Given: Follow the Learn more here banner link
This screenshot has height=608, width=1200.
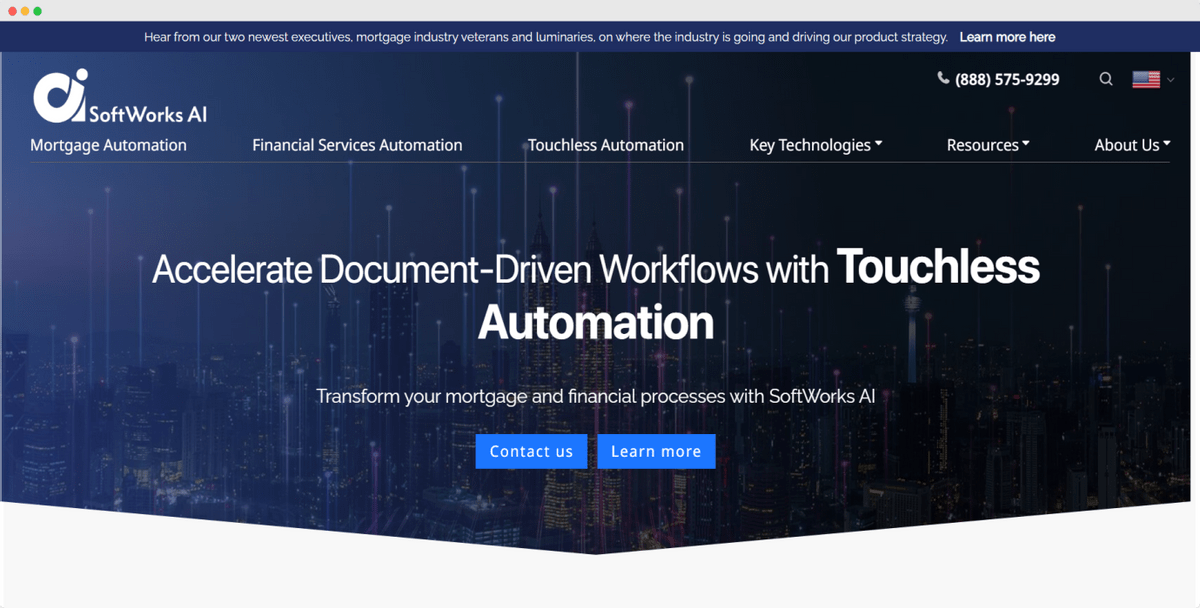Looking at the screenshot, I should click(x=1007, y=37).
